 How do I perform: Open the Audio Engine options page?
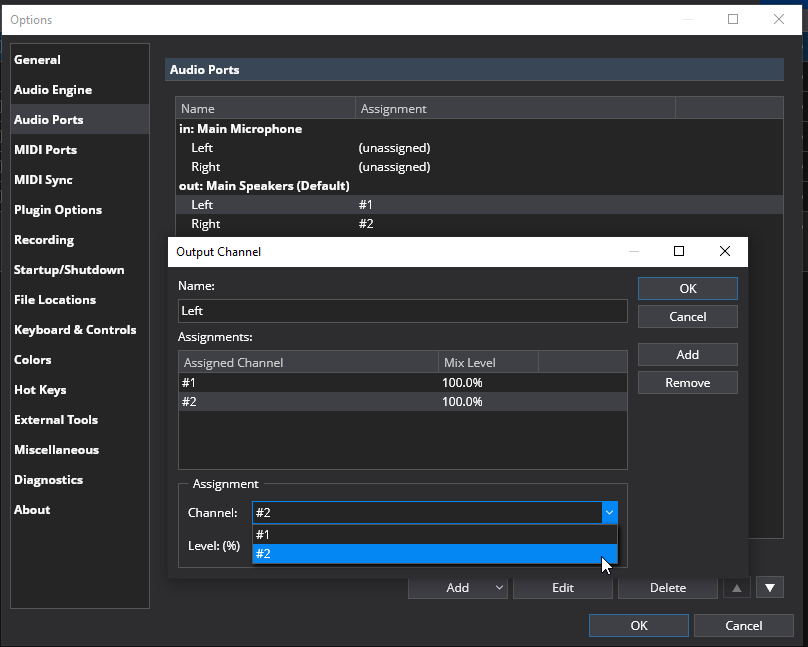click(80, 90)
